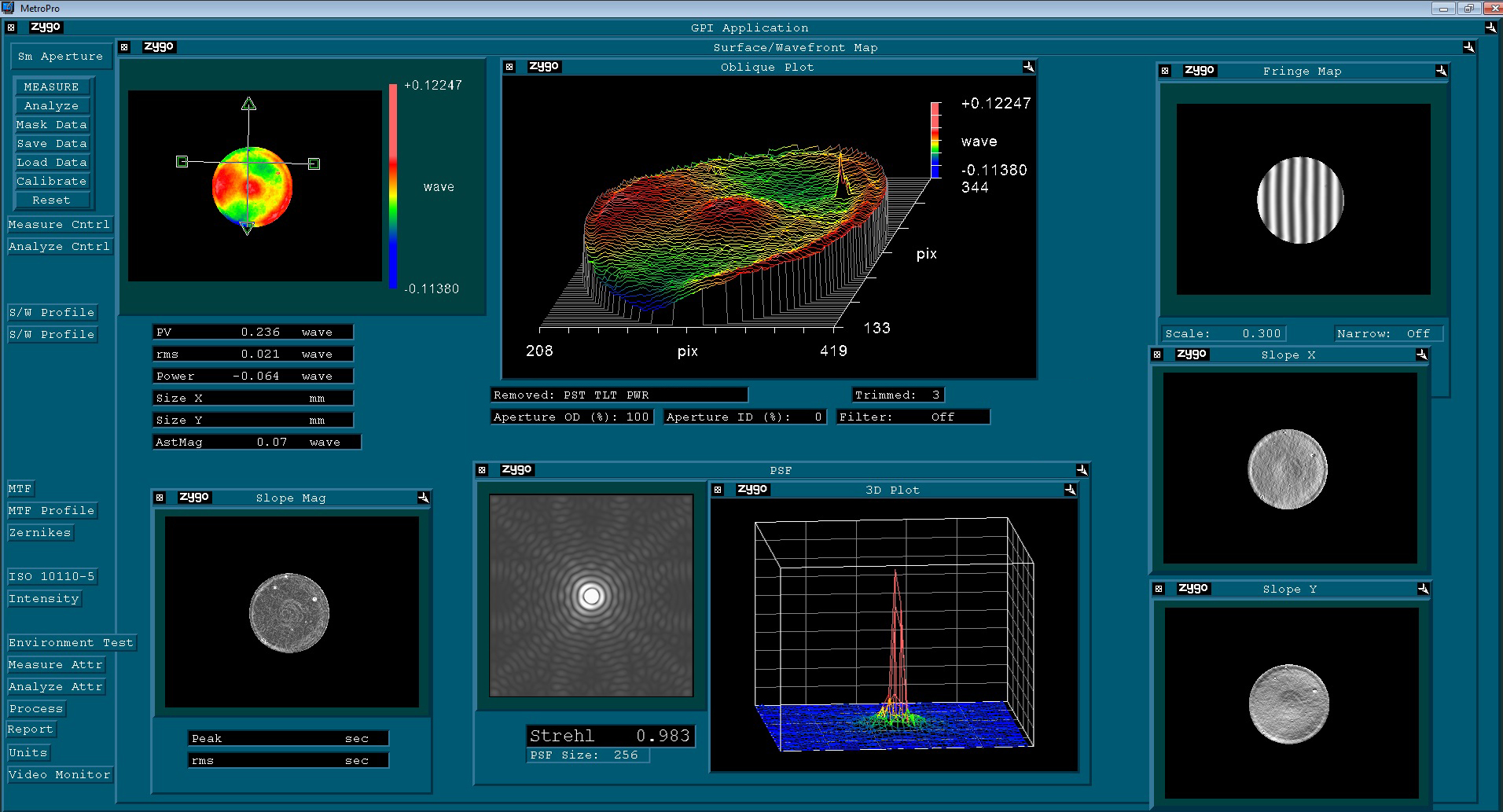Click the Slope Mag pin icon
1503x812 pixels.
(423, 498)
